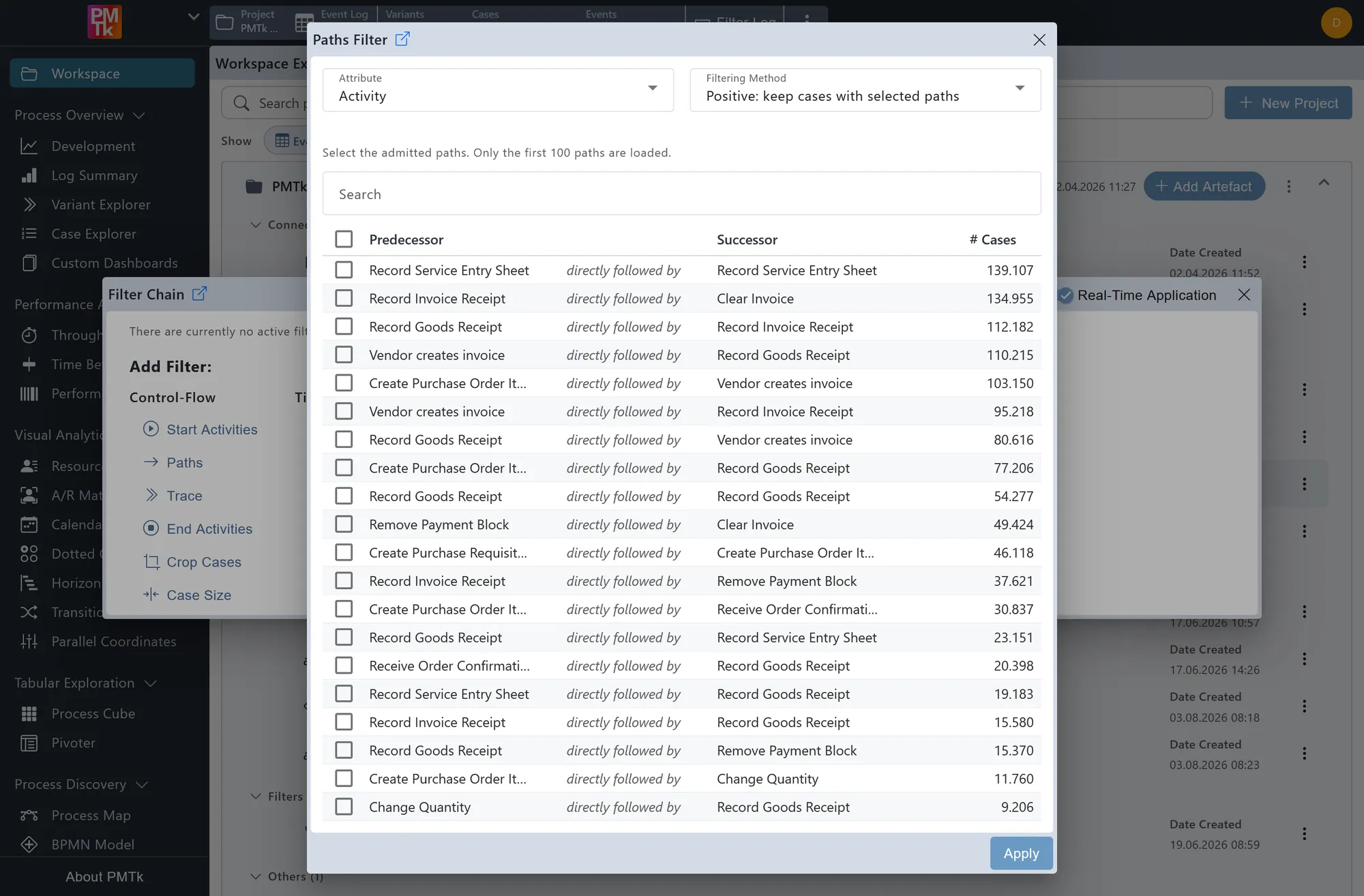Check Change Quantity to Record Goods Receipt path

click(344, 807)
